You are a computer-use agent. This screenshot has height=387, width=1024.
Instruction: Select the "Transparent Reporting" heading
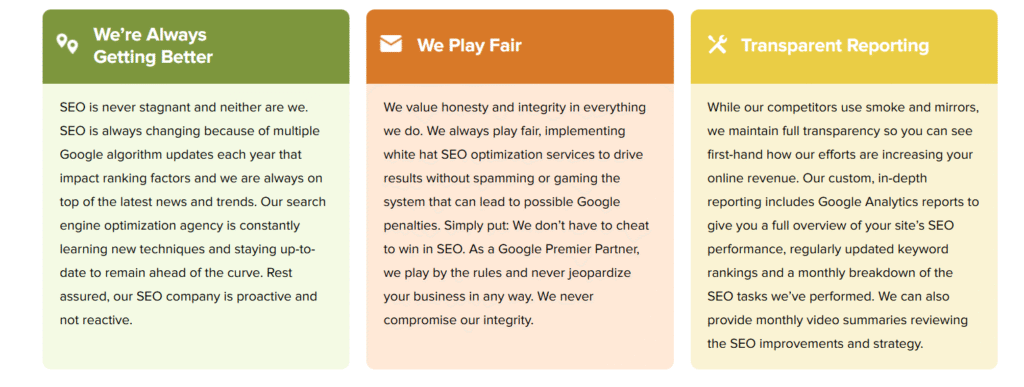(835, 45)
